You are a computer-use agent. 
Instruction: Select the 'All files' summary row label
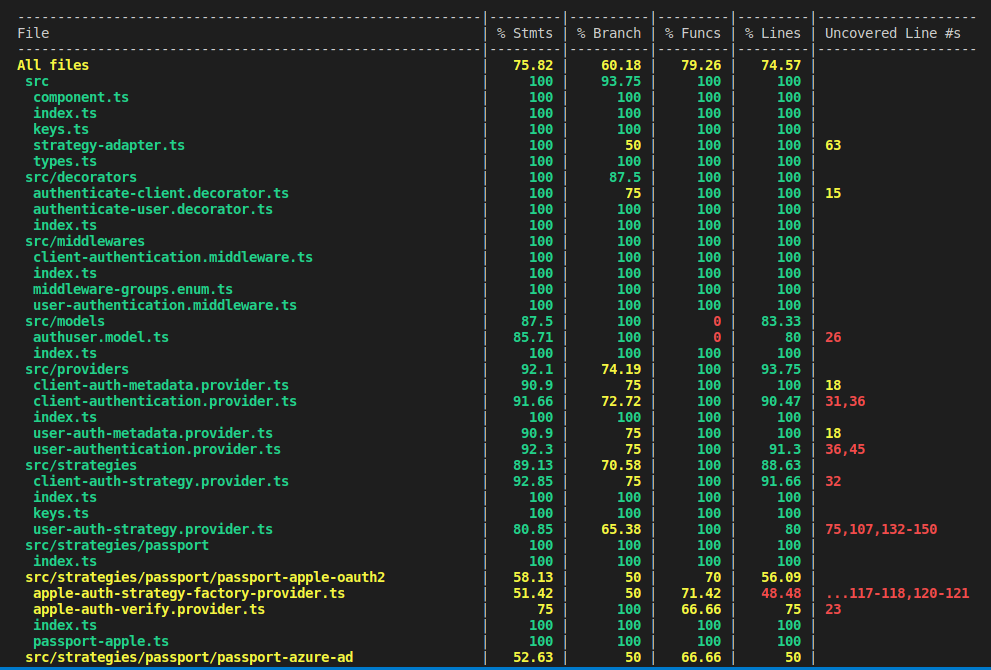[53, 65]
